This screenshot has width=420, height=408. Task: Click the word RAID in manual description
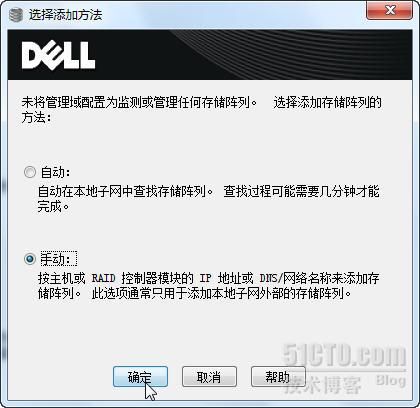(104, 278)
